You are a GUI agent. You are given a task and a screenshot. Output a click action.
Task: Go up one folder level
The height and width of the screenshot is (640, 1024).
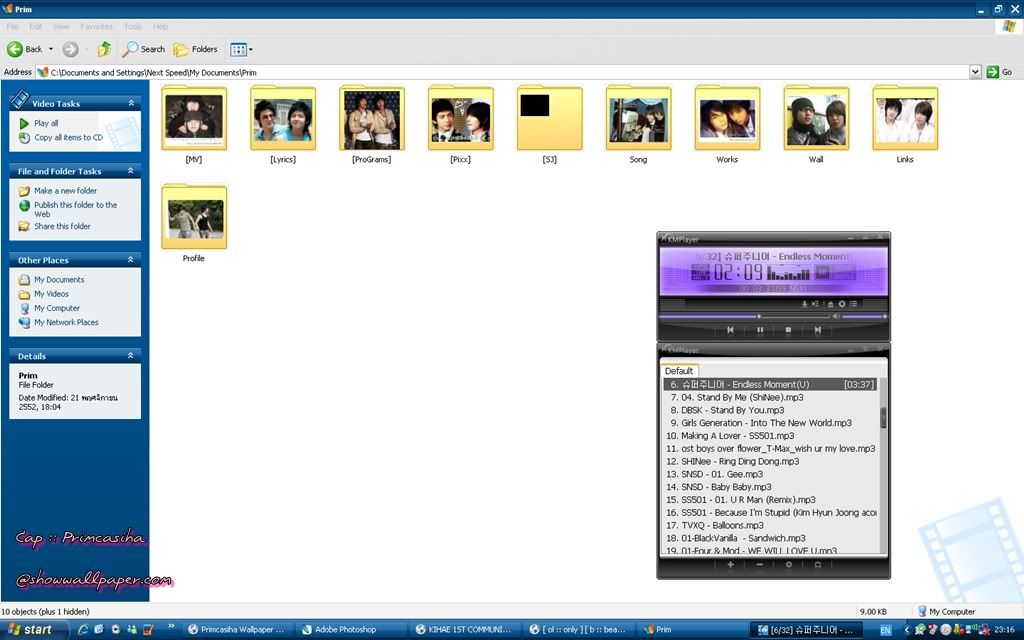click(x=104, y=49)
